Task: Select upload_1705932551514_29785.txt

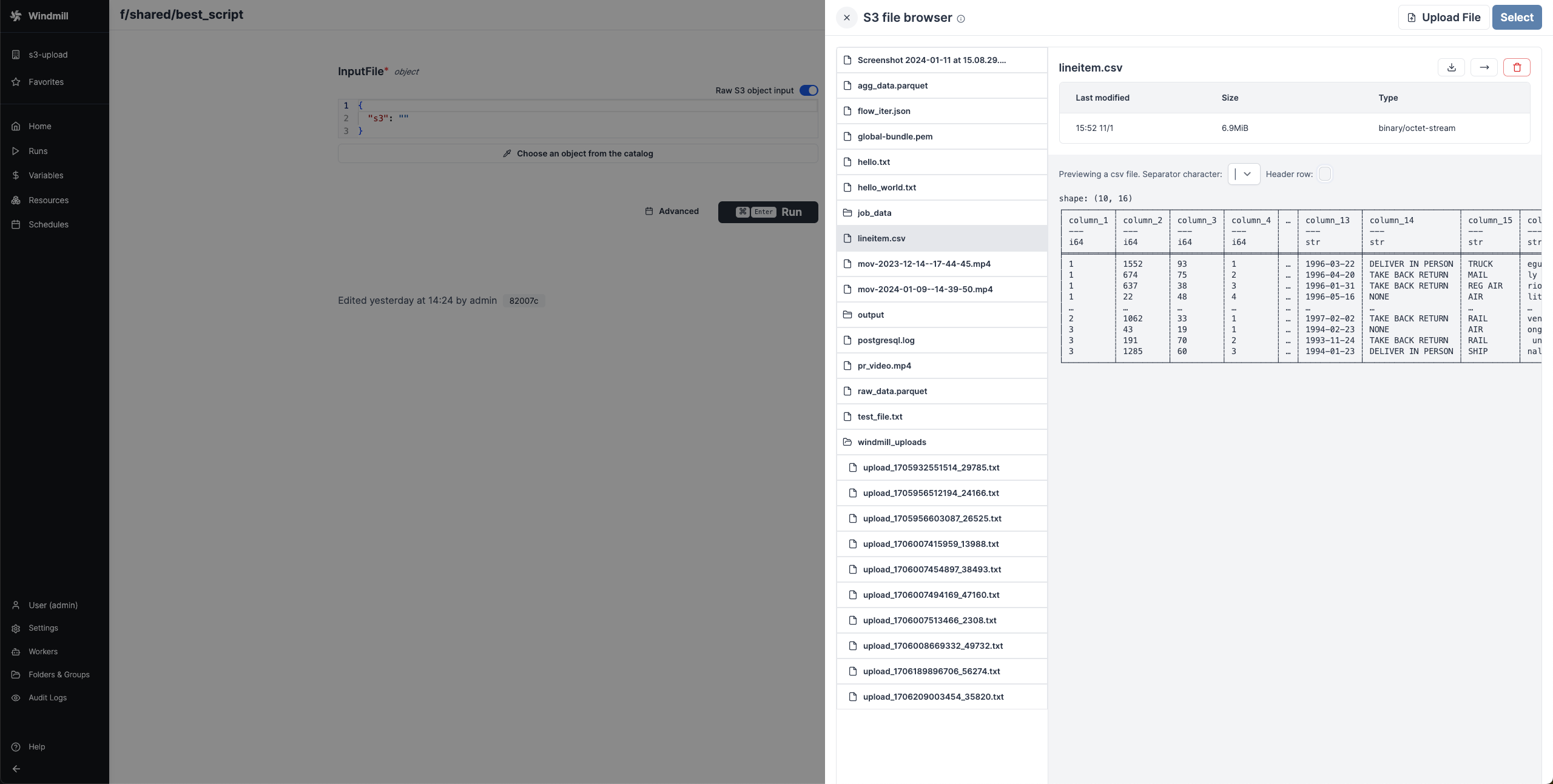Action: tap(942, 467)
